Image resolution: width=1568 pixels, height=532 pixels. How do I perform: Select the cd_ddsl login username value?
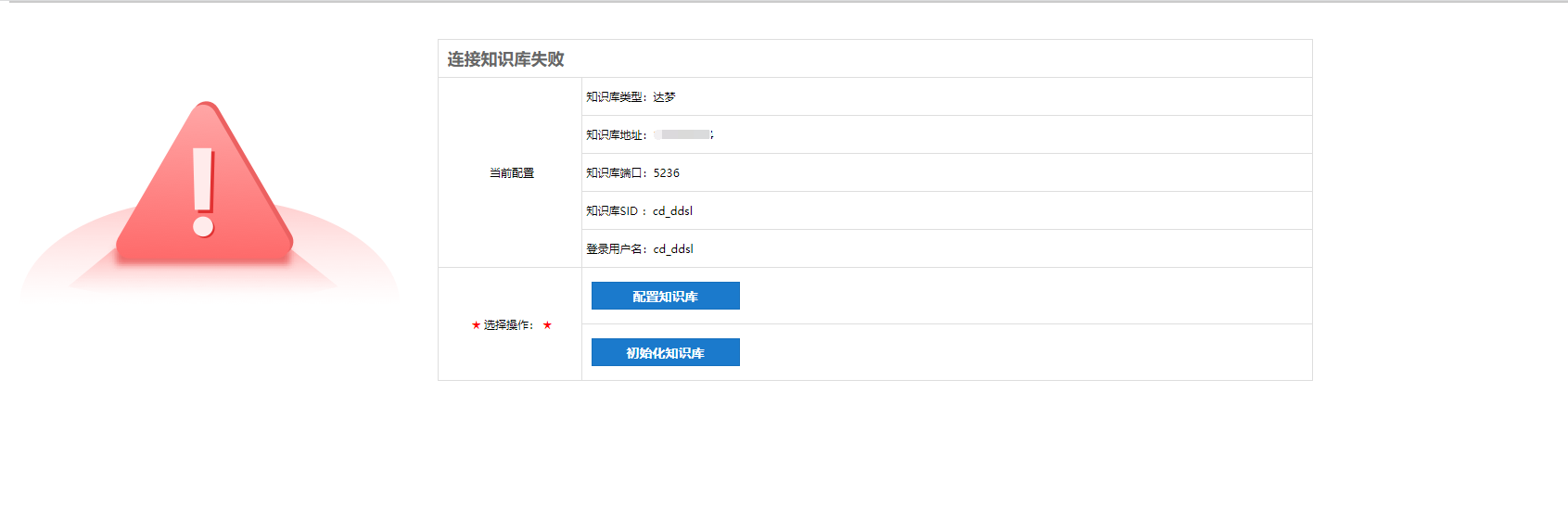[673, 249]
